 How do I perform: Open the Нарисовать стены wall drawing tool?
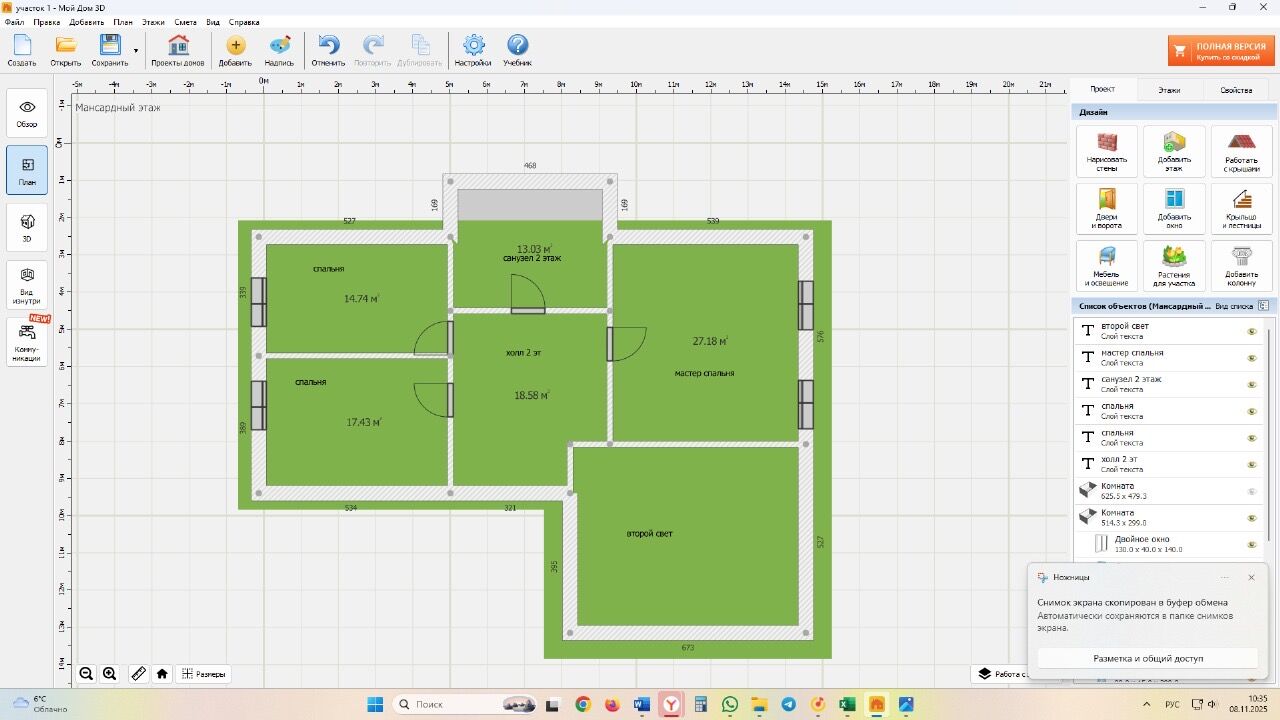click(1106, 151)
